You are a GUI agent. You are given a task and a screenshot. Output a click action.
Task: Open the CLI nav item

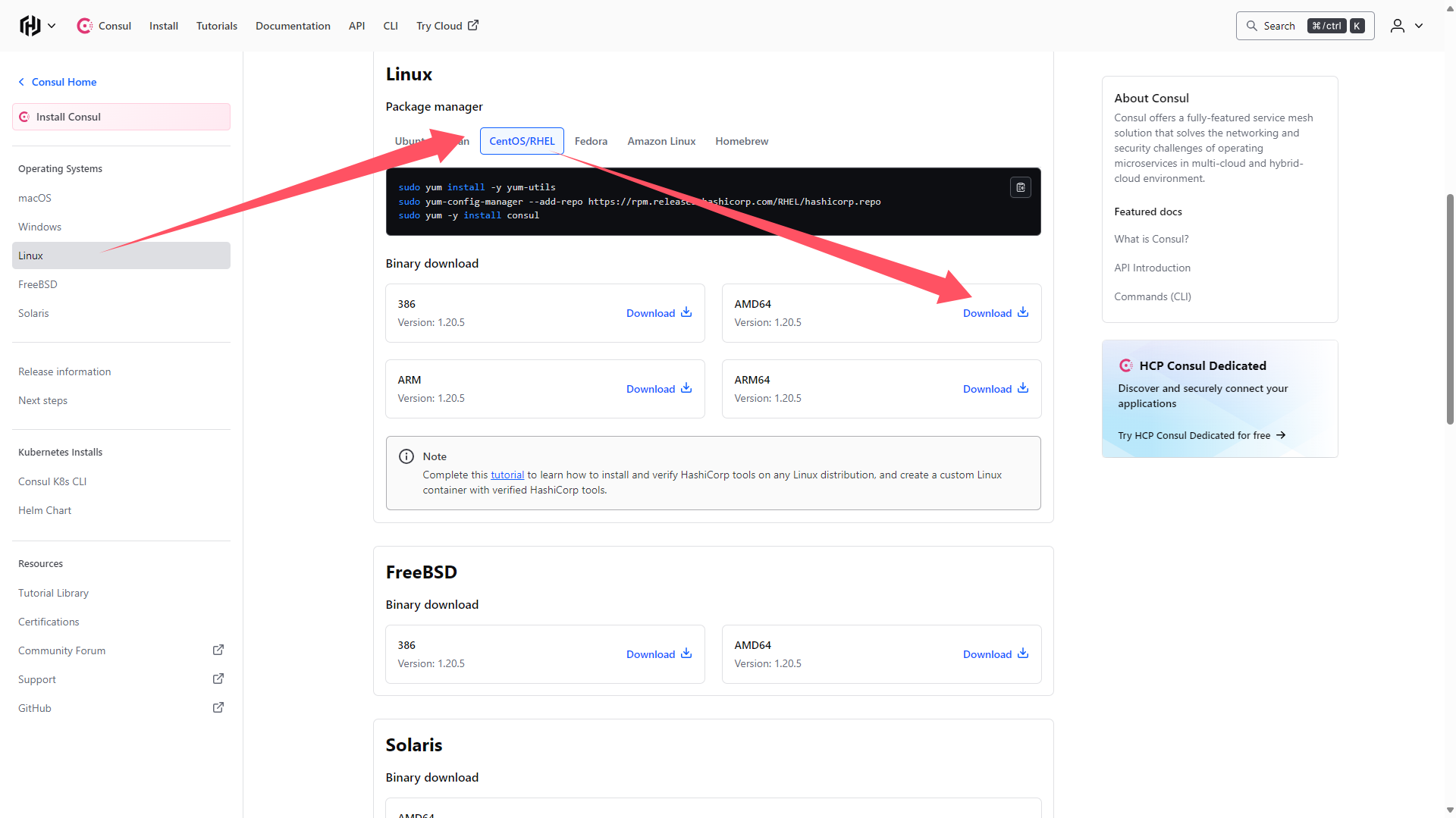coord(391,26)
